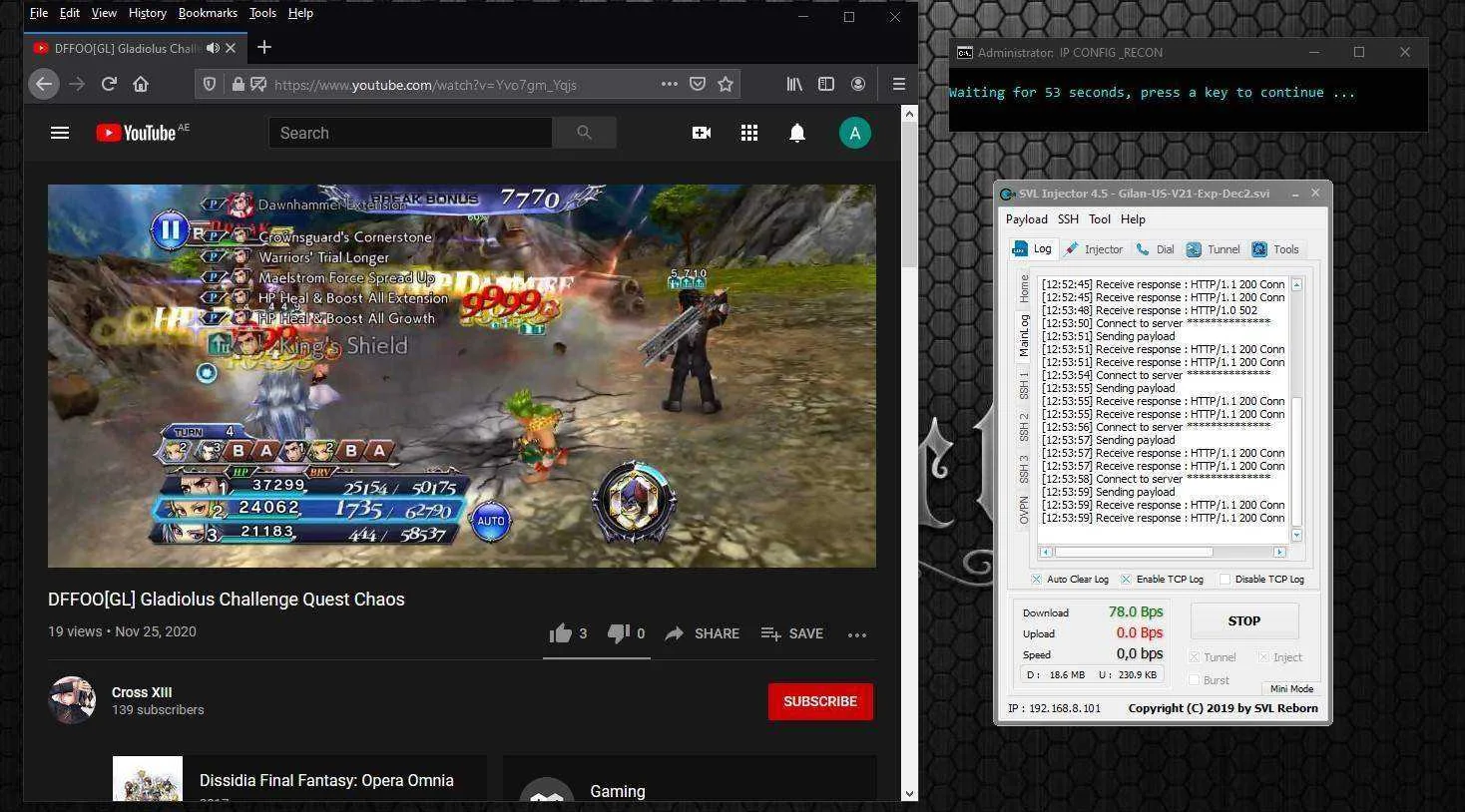The width and height of the screenshot is (1465, 812).
Task: Click YouTube create video icon
Action: (702, 133)
